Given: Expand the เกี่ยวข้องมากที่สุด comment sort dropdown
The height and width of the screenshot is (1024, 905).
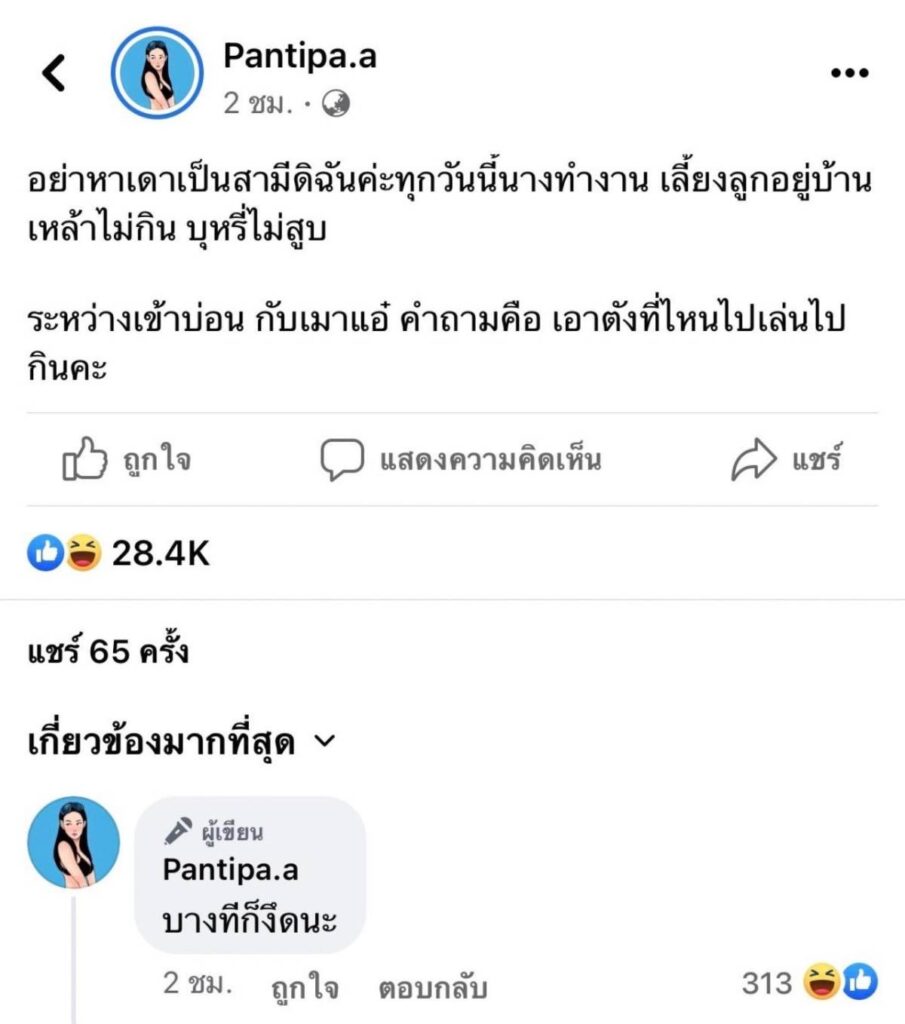Looking at the screenshot, I should click(x=323, y=741).
